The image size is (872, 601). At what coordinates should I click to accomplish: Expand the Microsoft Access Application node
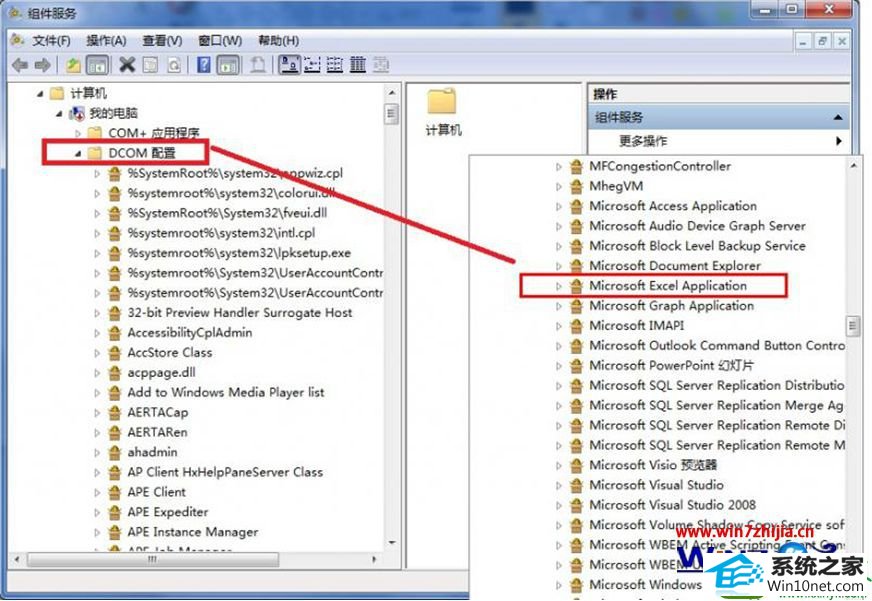(559, 206)
